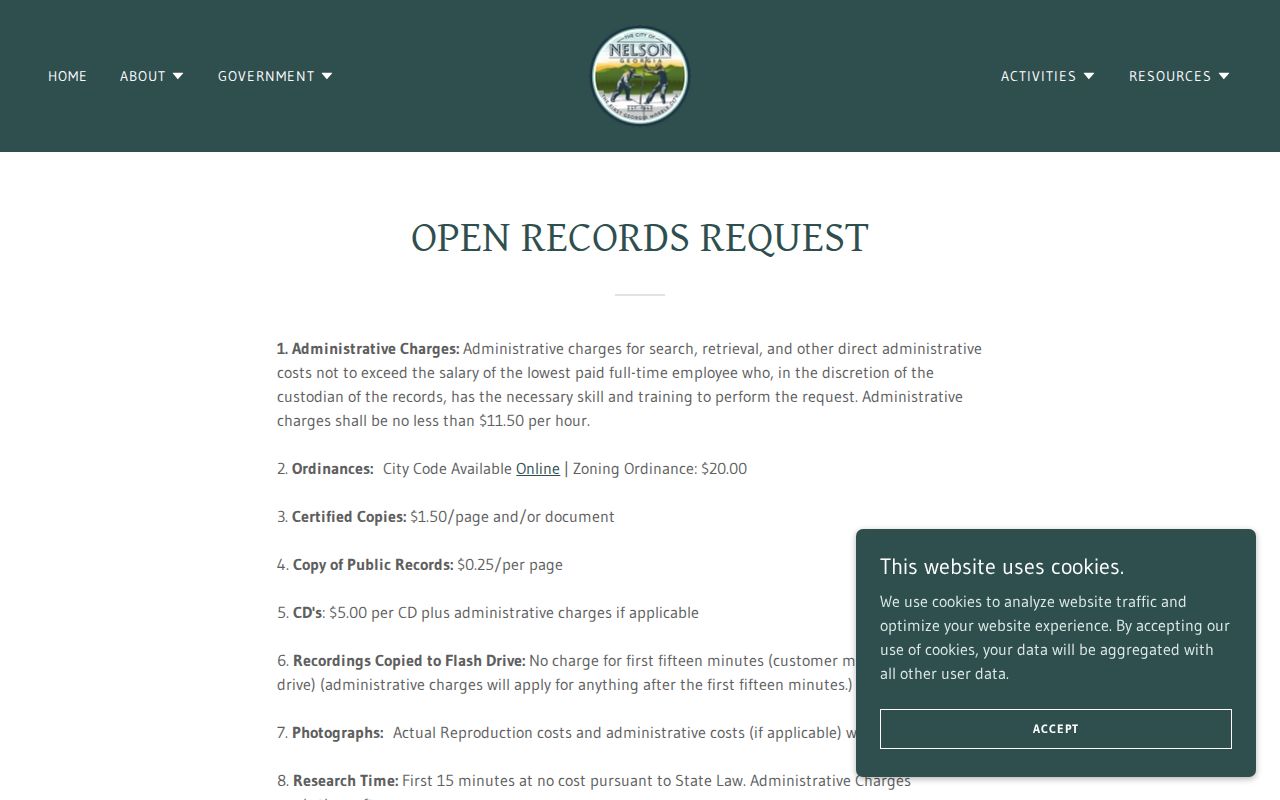Open the City of Nelson logo
This screenshot has height=800, width=1280.
coord(640,76)
